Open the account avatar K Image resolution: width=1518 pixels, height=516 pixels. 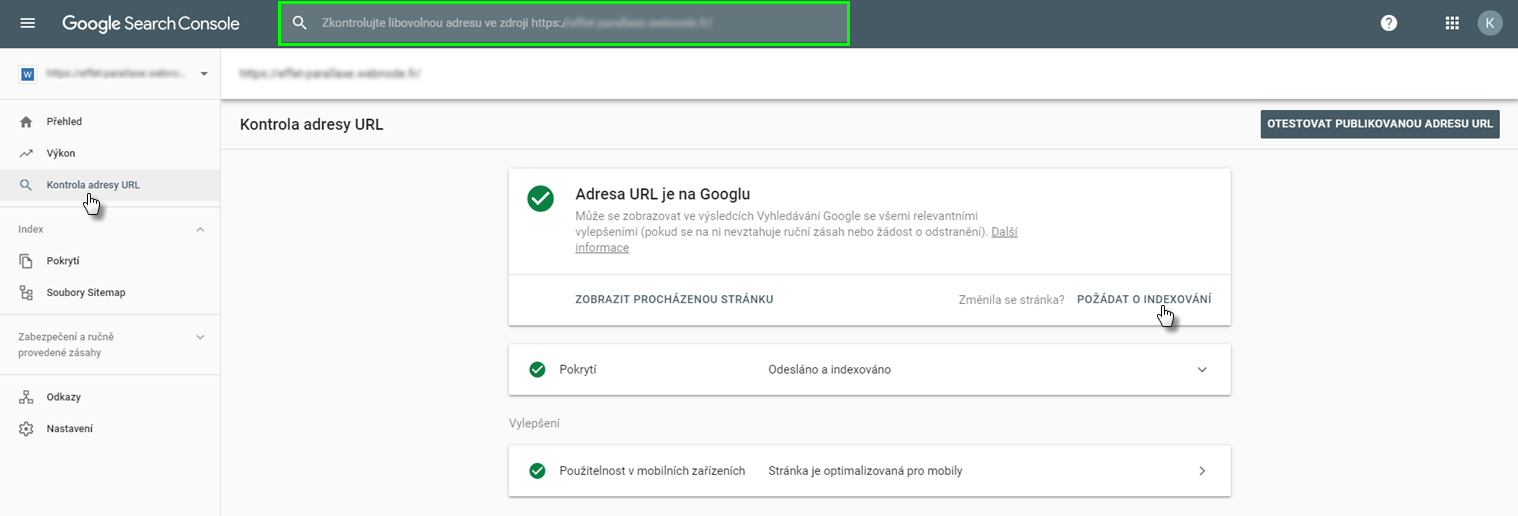(1490, 23)
